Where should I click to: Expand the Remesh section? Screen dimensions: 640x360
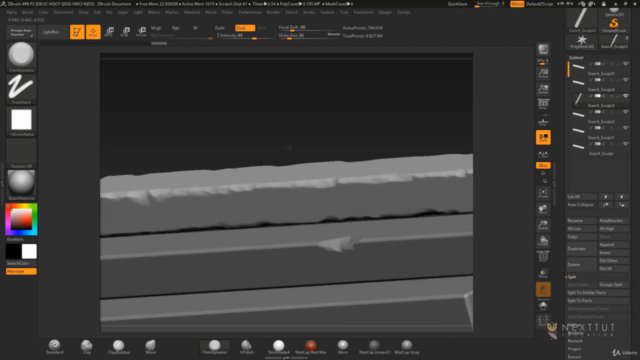pyautogui.click(x=576, y=341)
